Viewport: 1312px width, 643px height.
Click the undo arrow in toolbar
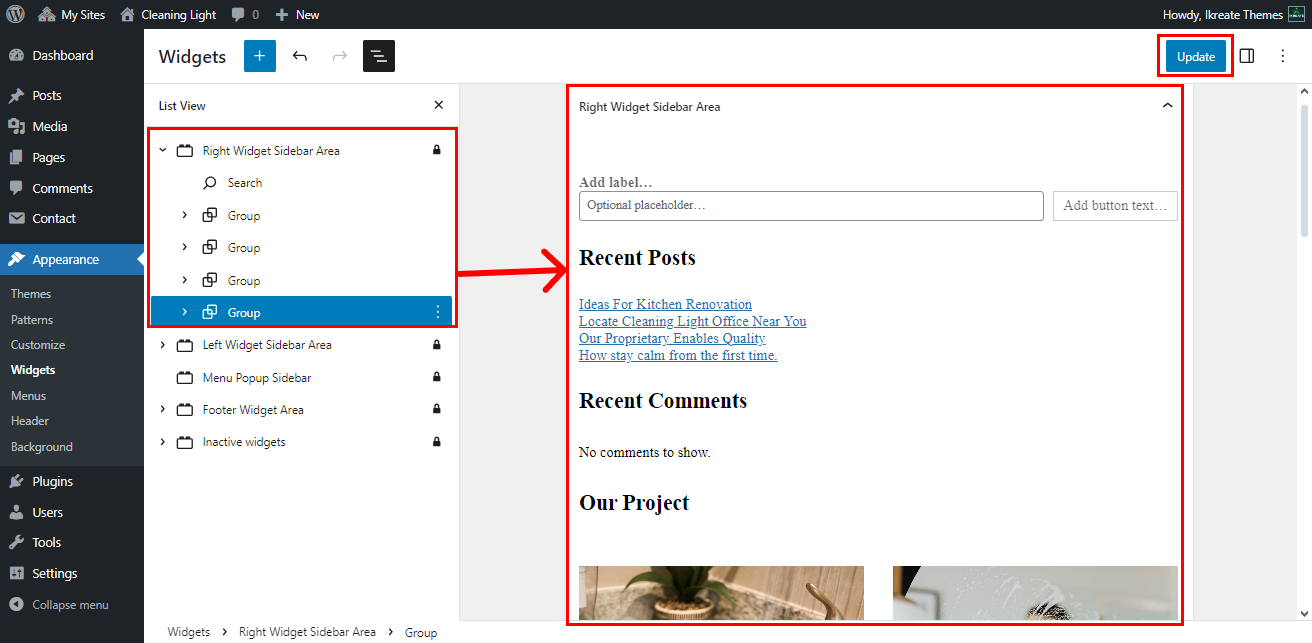pos(300,56)
